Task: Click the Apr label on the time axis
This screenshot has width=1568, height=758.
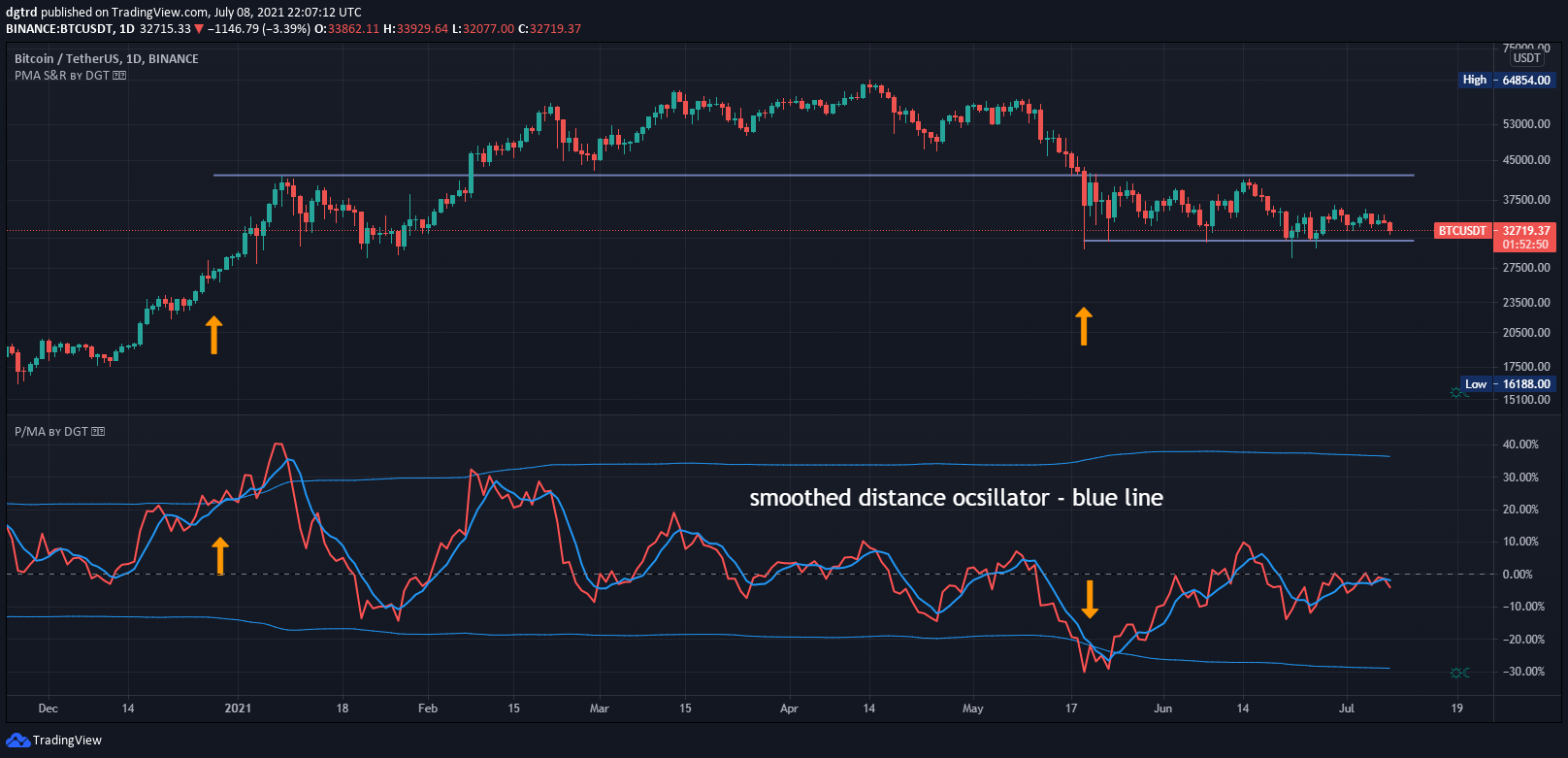Action: coord(790,709)
